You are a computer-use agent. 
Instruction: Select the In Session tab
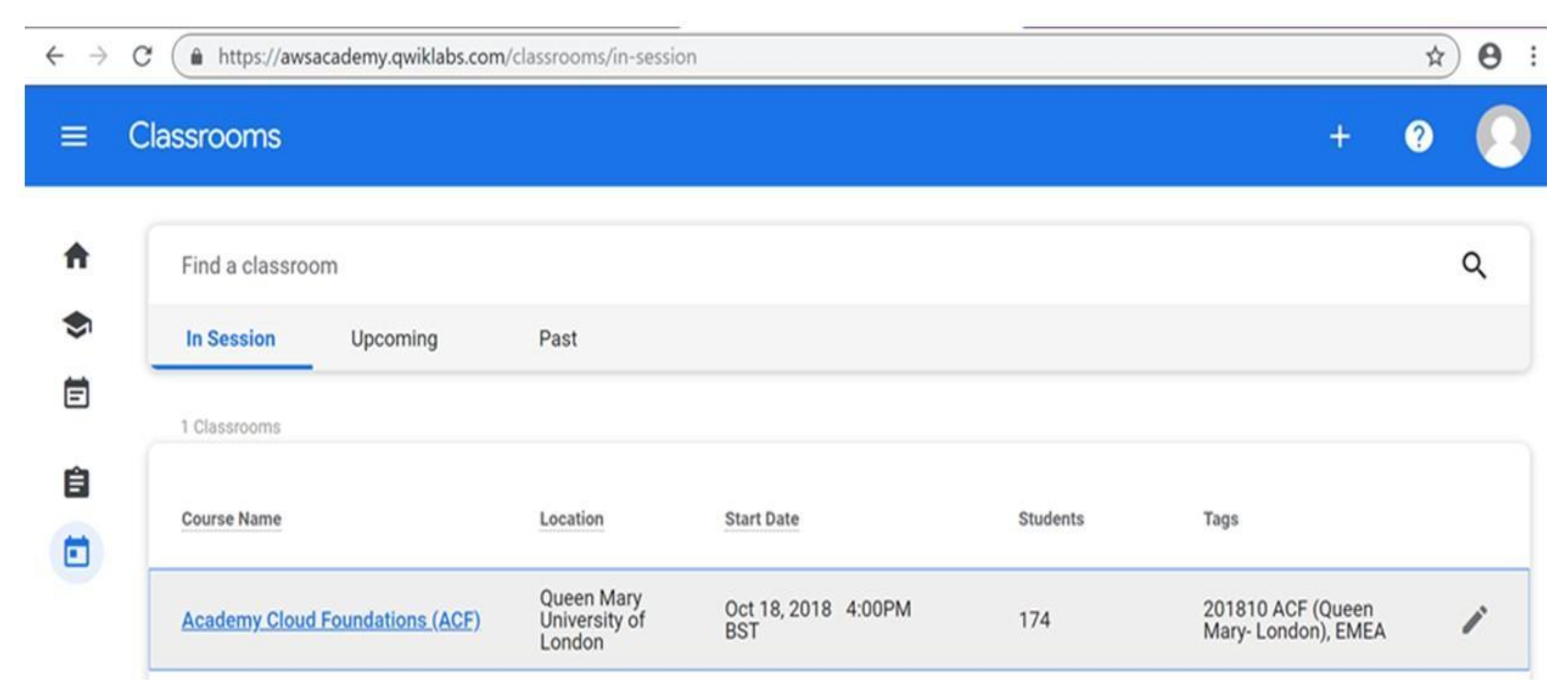point(230,339)
